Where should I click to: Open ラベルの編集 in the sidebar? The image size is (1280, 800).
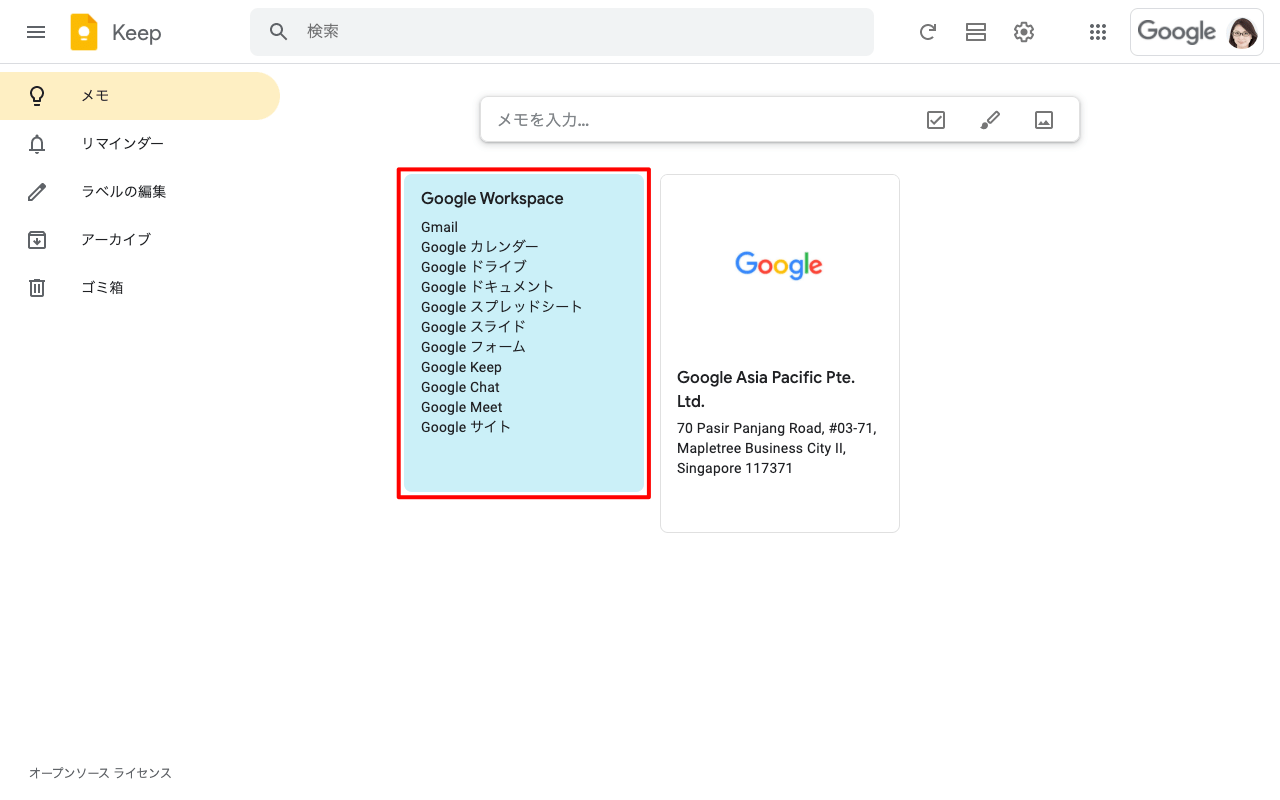(140, 192)
